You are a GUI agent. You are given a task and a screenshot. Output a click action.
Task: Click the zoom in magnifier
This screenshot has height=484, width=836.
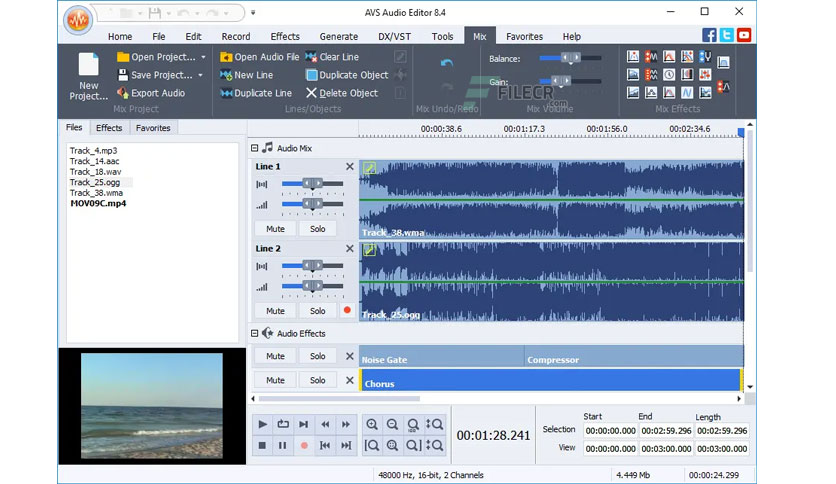pyautogui.click(x=372, y=424)
